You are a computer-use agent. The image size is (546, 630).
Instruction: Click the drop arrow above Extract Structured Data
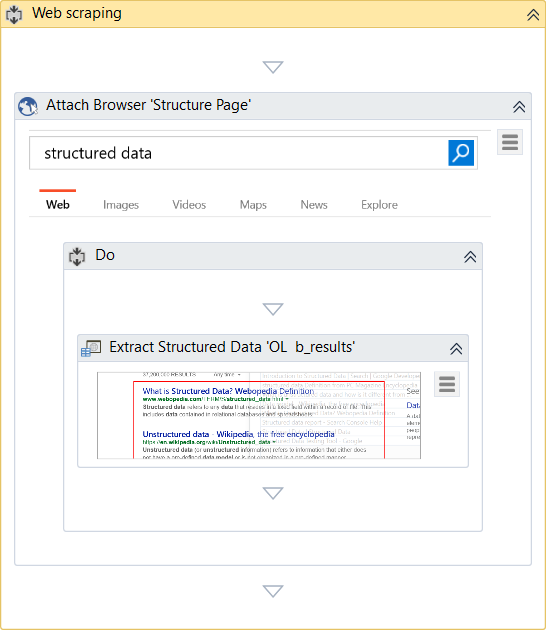[x=273, y=309]
